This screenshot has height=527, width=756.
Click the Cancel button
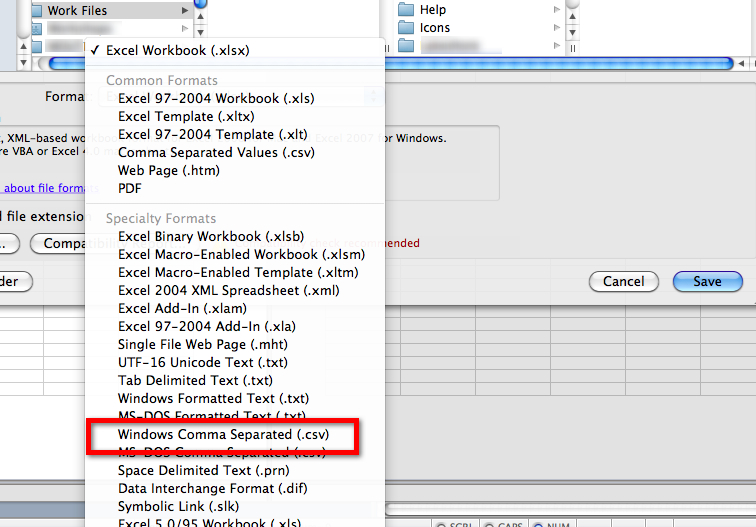[623, 281]
